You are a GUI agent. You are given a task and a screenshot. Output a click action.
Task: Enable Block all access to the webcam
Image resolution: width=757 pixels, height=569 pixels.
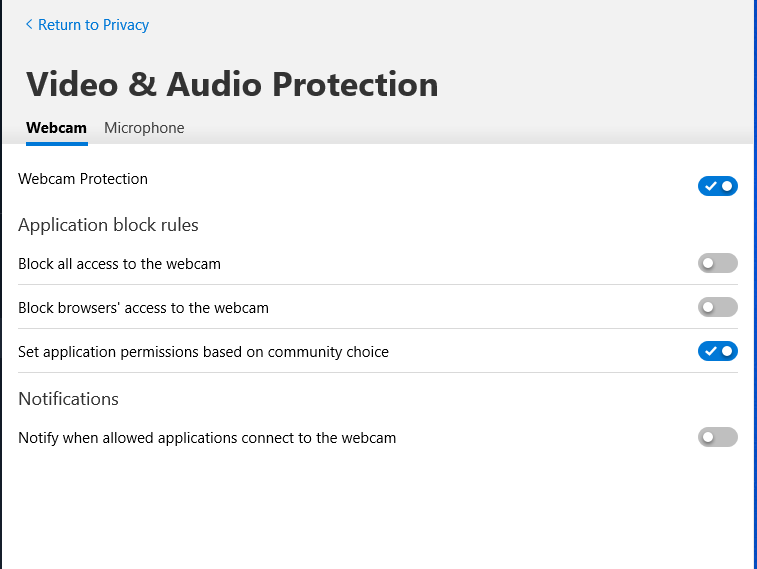[x=717, y=263]
